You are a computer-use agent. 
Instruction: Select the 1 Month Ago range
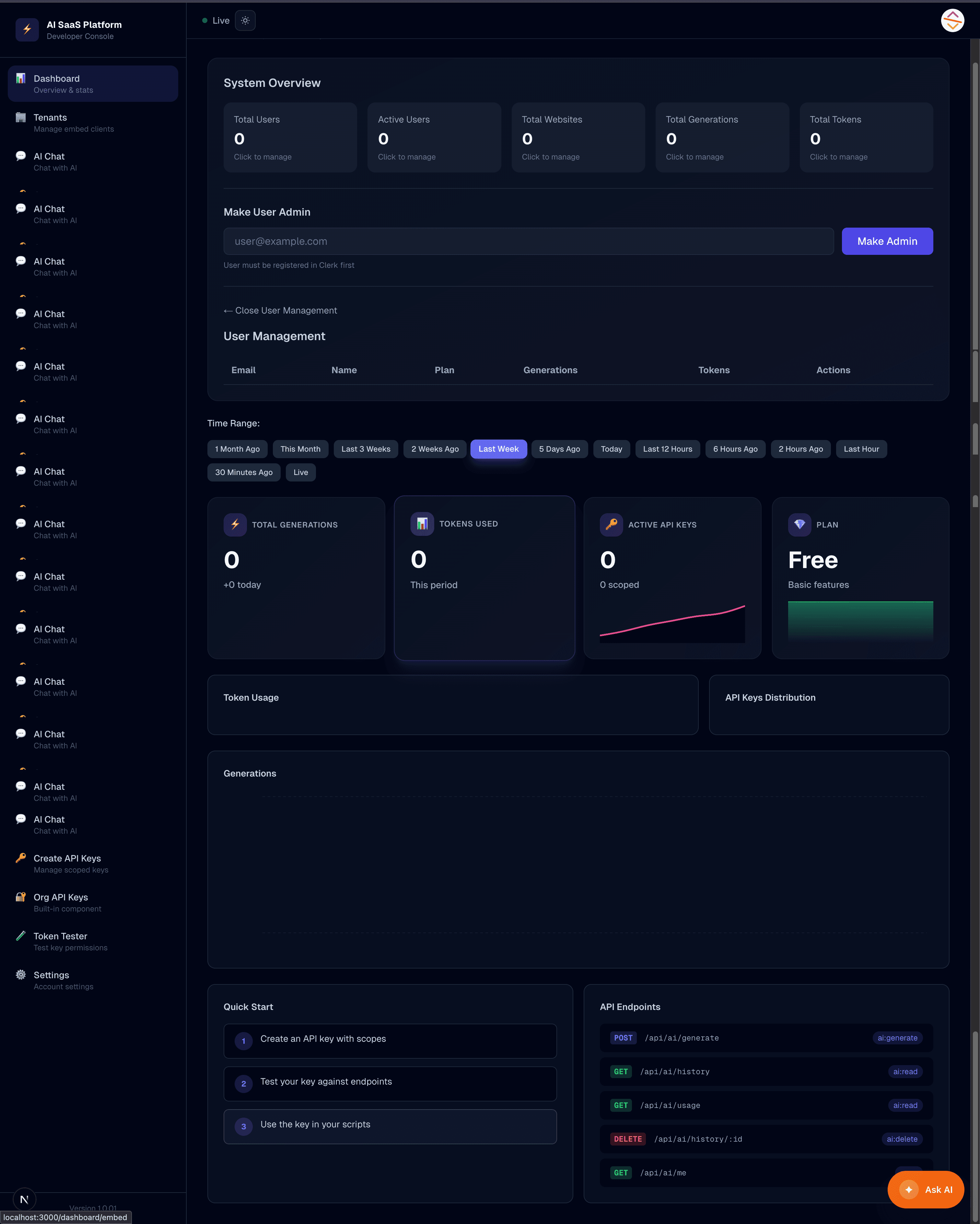point(237,449)
